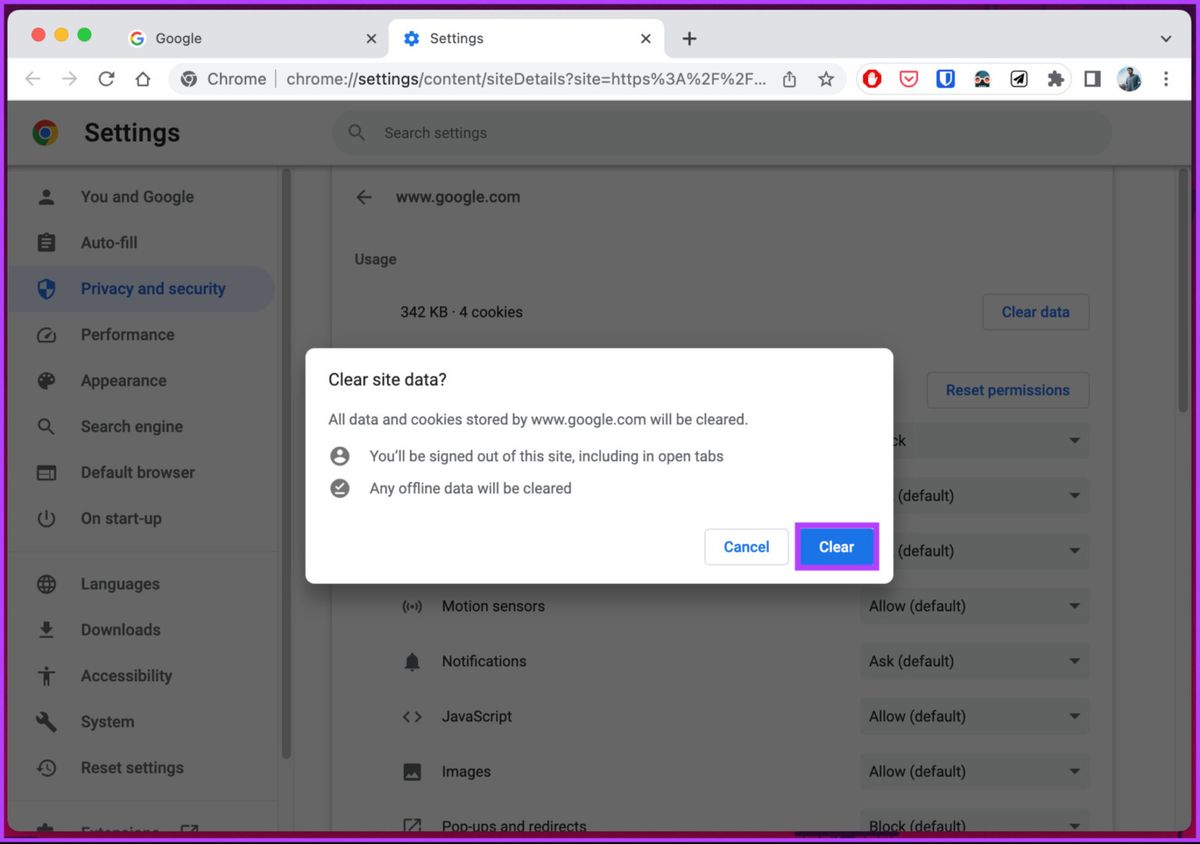Click the share page icon in address bar
The height and width of the screenshot is (844, 1200).
(x=789, y=79)
